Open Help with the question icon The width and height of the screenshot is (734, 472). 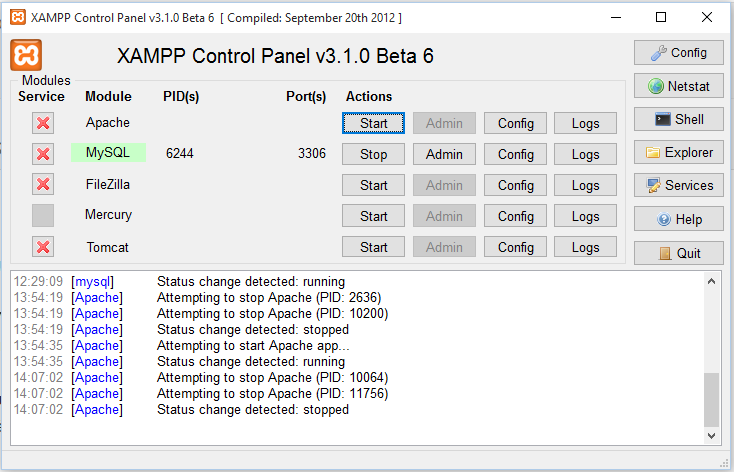(x=678, y=219)
